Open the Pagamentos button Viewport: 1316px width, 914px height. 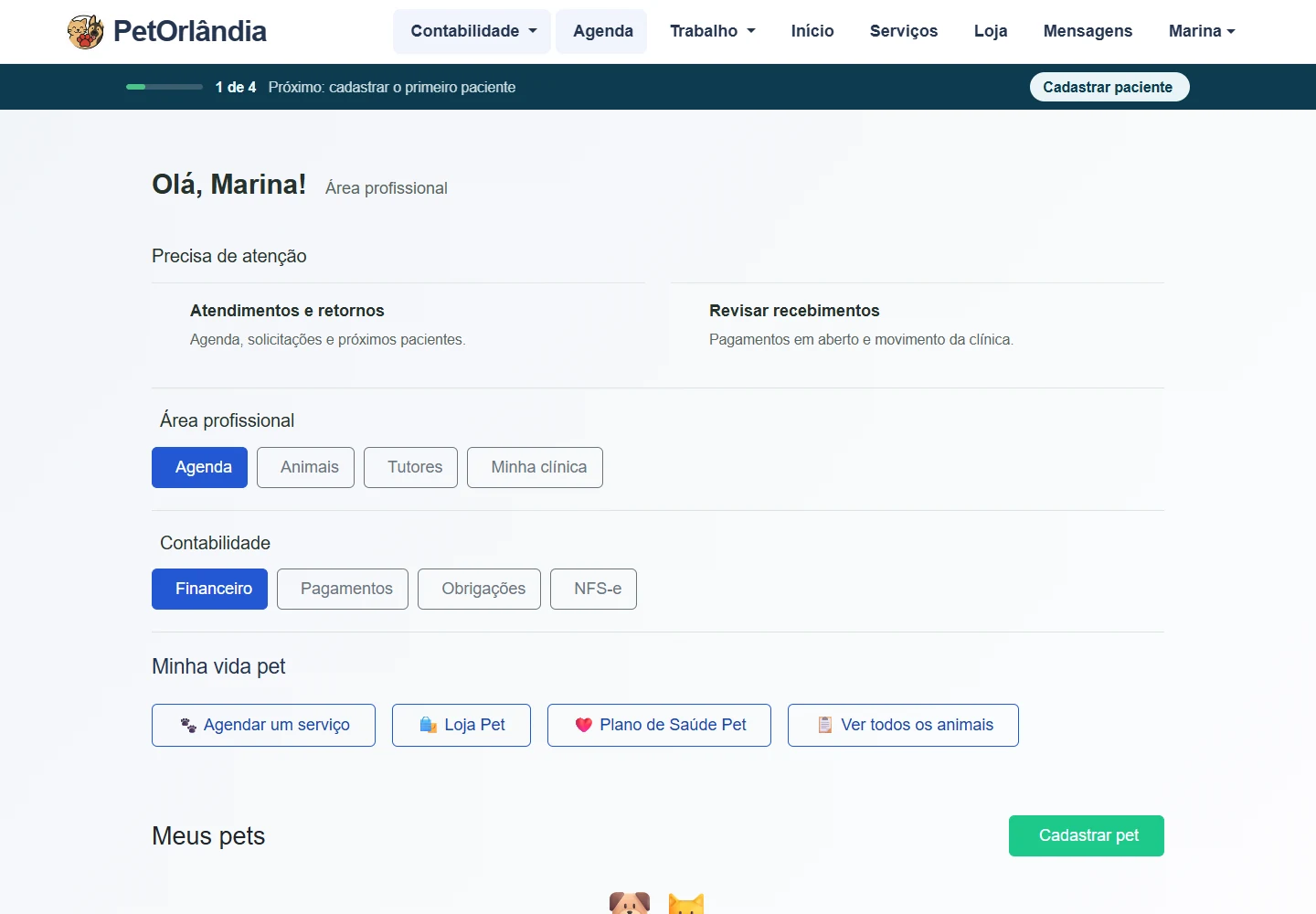coord(343,589)
